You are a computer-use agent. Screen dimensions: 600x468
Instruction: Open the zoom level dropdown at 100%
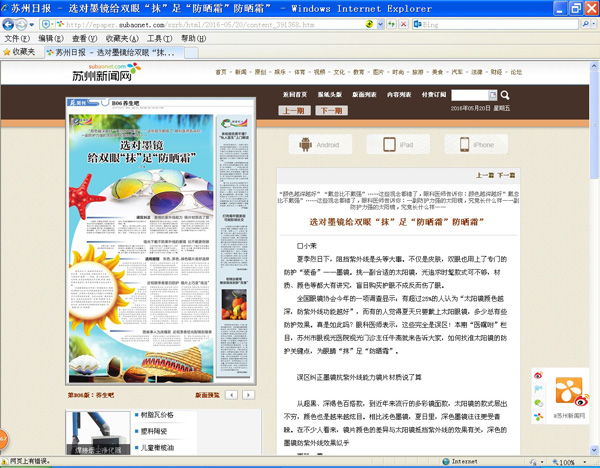[x=587, y=462]
